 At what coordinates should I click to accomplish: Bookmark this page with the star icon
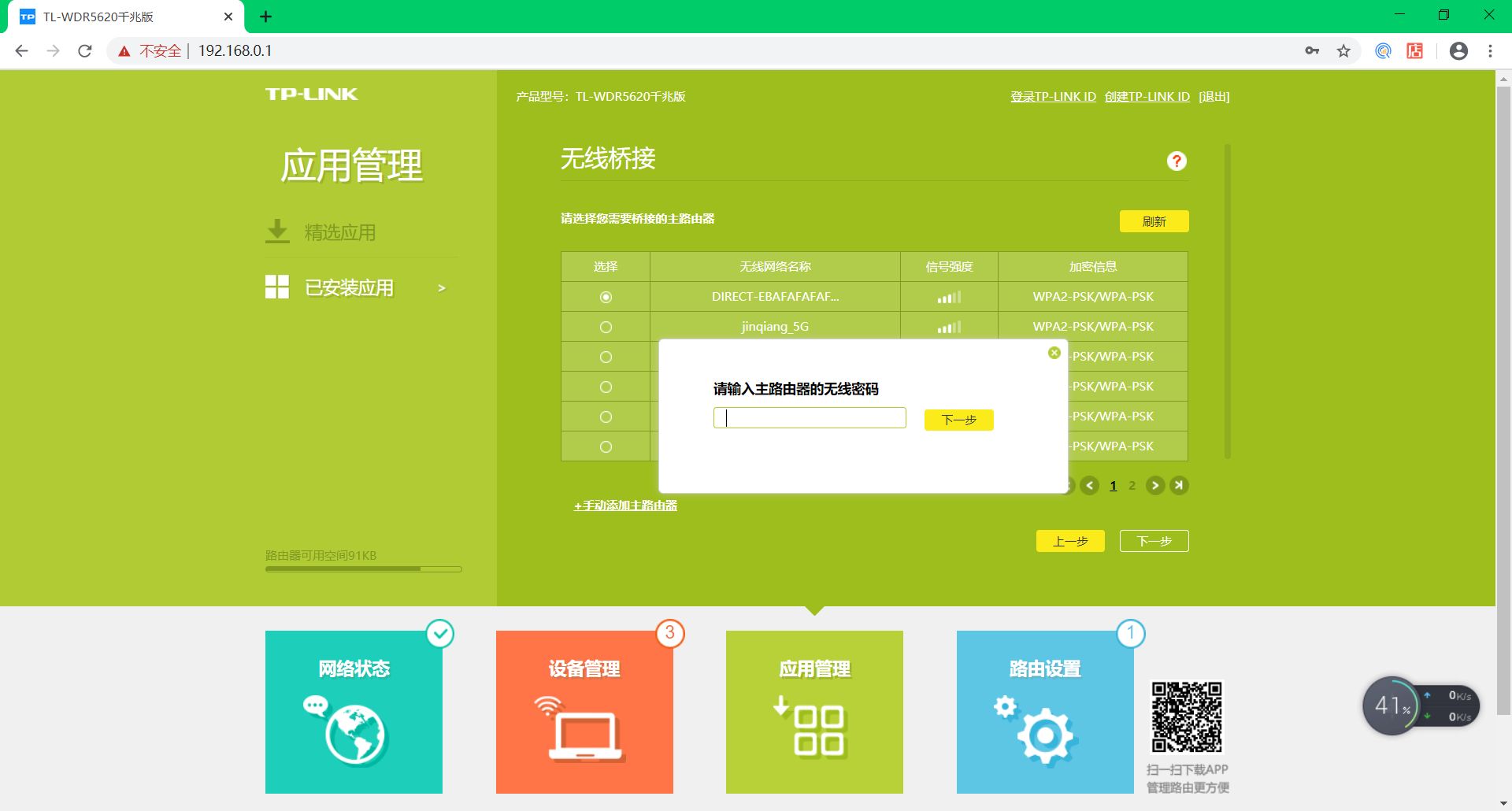coord(1343,50)
